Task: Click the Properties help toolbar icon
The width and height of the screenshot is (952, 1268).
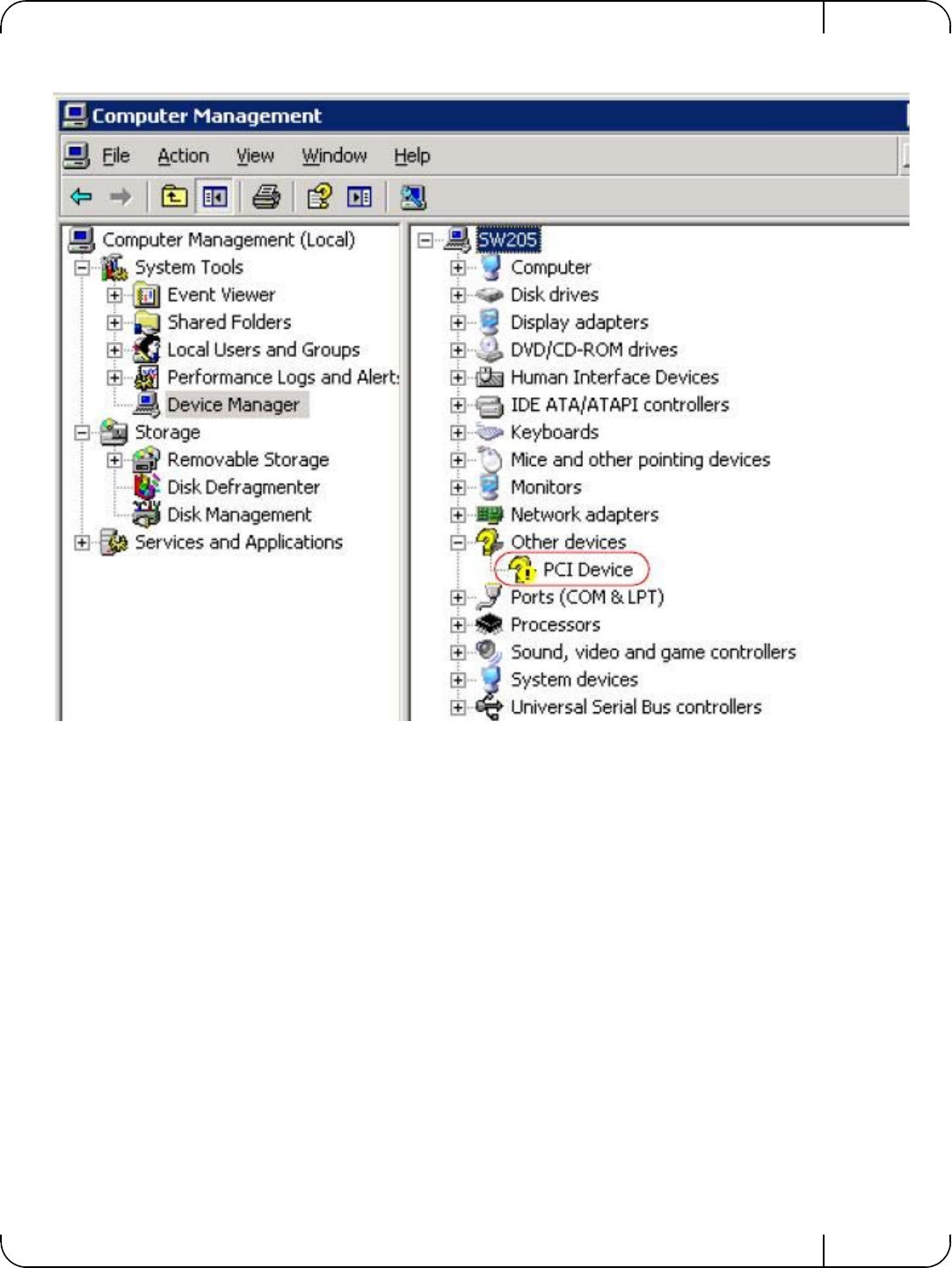Action: tap(319, 196)
